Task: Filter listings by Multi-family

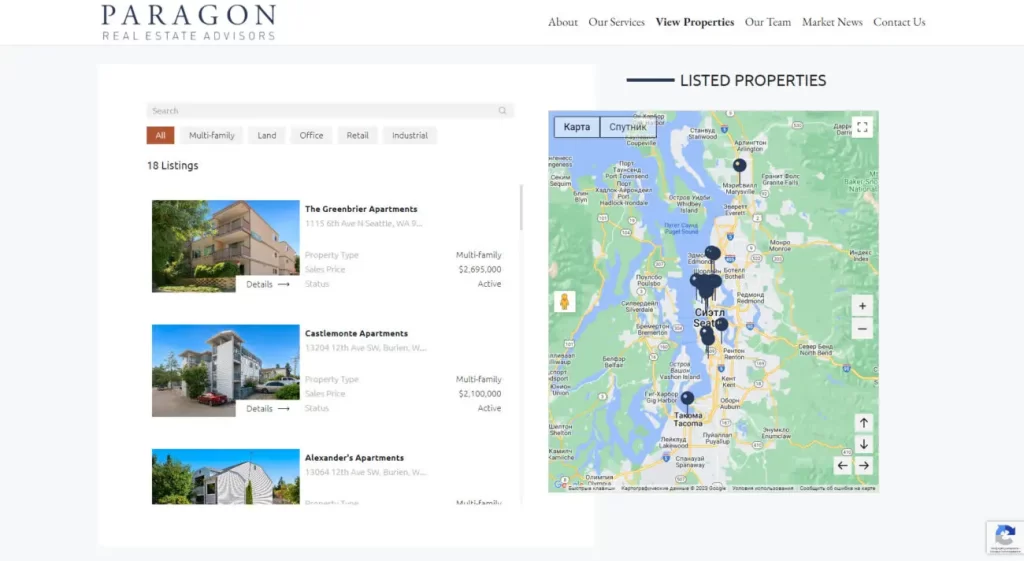Action: coord(212,135)
